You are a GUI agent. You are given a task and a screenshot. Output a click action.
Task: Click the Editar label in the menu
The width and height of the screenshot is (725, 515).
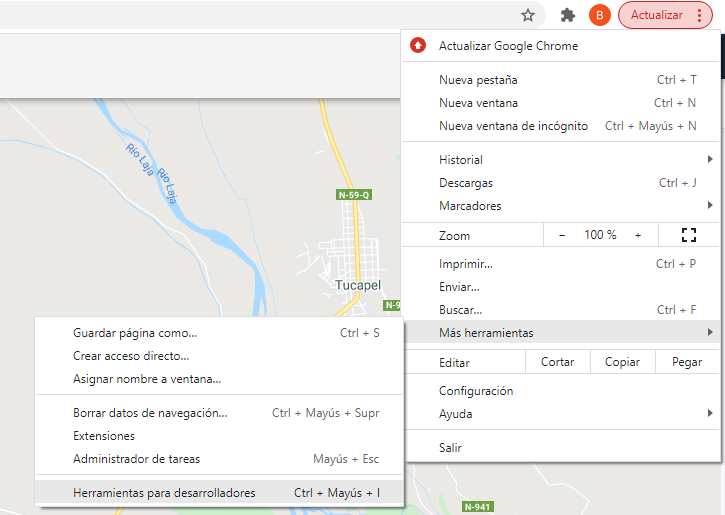454,363
